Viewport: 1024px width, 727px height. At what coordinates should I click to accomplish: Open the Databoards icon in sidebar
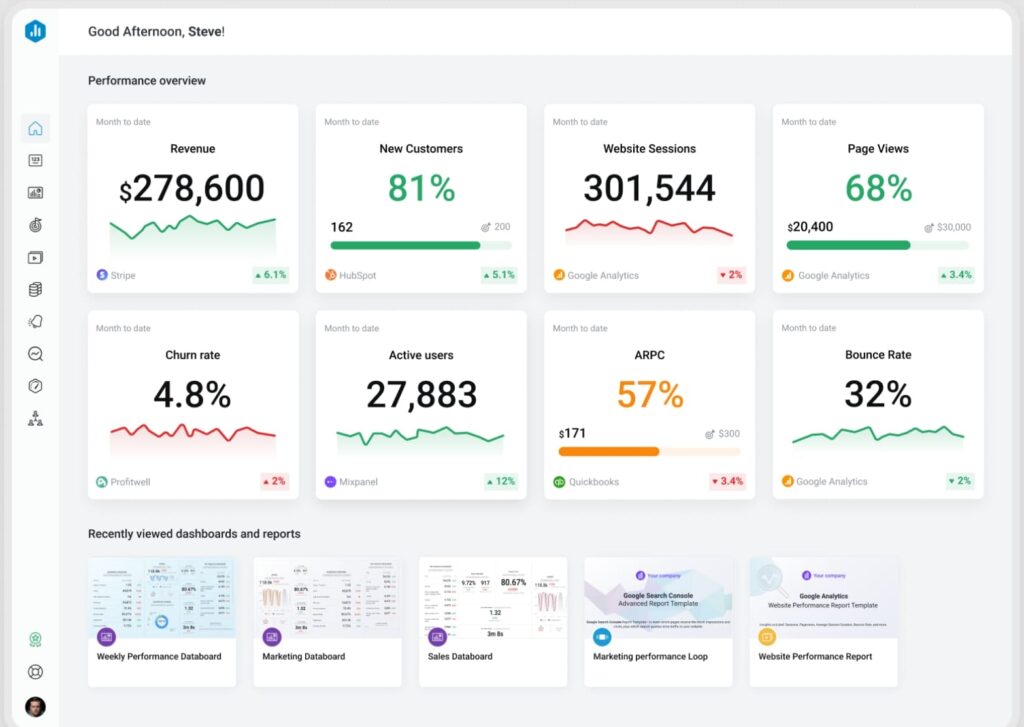(34, 192)
